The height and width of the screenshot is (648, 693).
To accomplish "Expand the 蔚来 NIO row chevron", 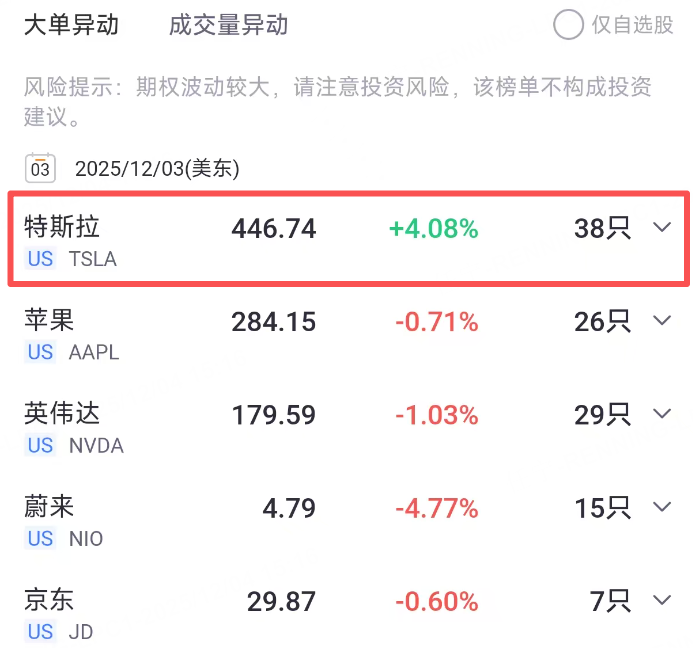I will point(662,507).
